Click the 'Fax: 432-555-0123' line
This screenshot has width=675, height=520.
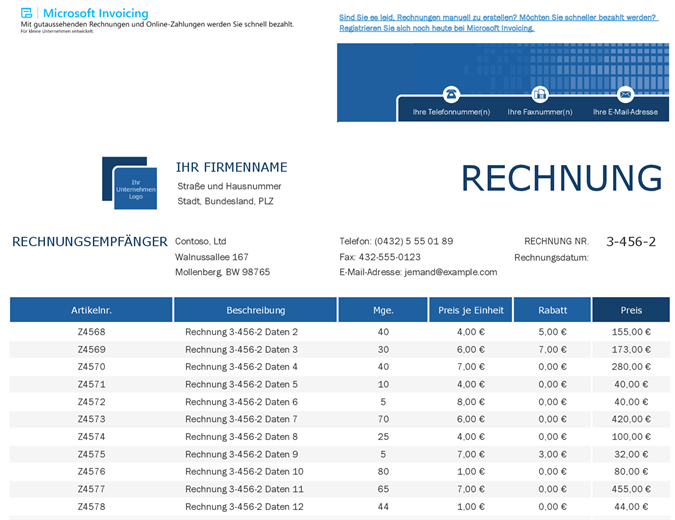coord(380,257)
